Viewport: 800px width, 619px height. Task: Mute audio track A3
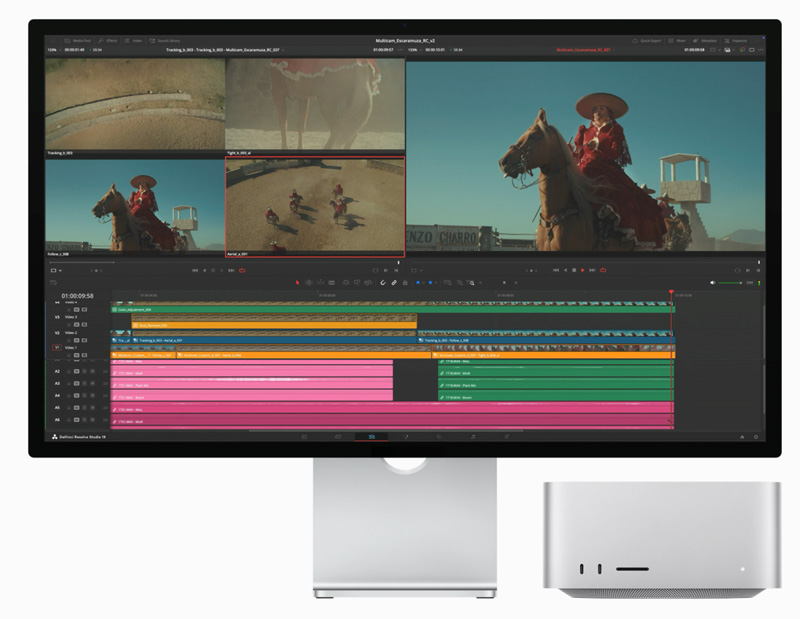pos(92,383)
